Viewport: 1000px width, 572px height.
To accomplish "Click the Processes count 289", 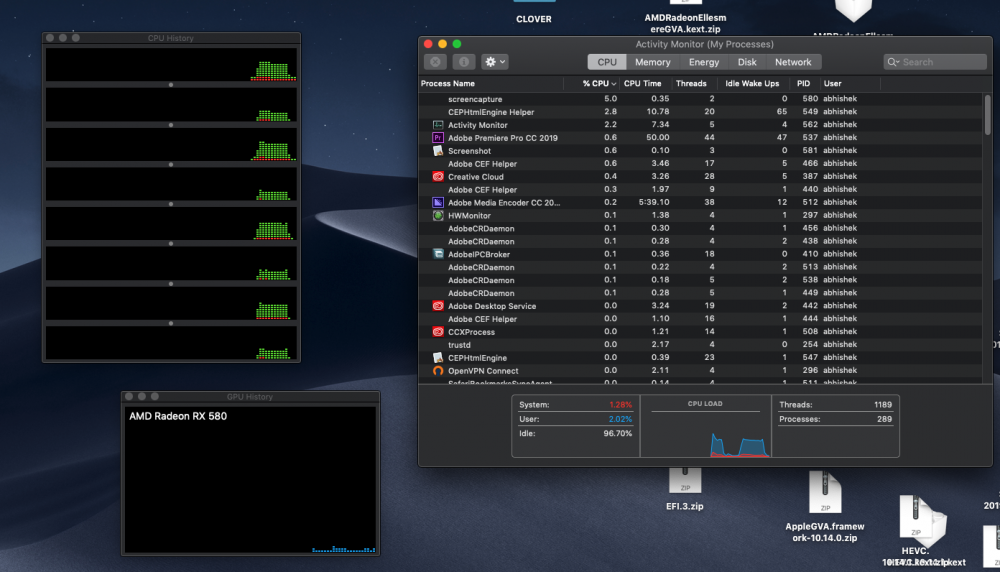I will [x=884, y=419].
